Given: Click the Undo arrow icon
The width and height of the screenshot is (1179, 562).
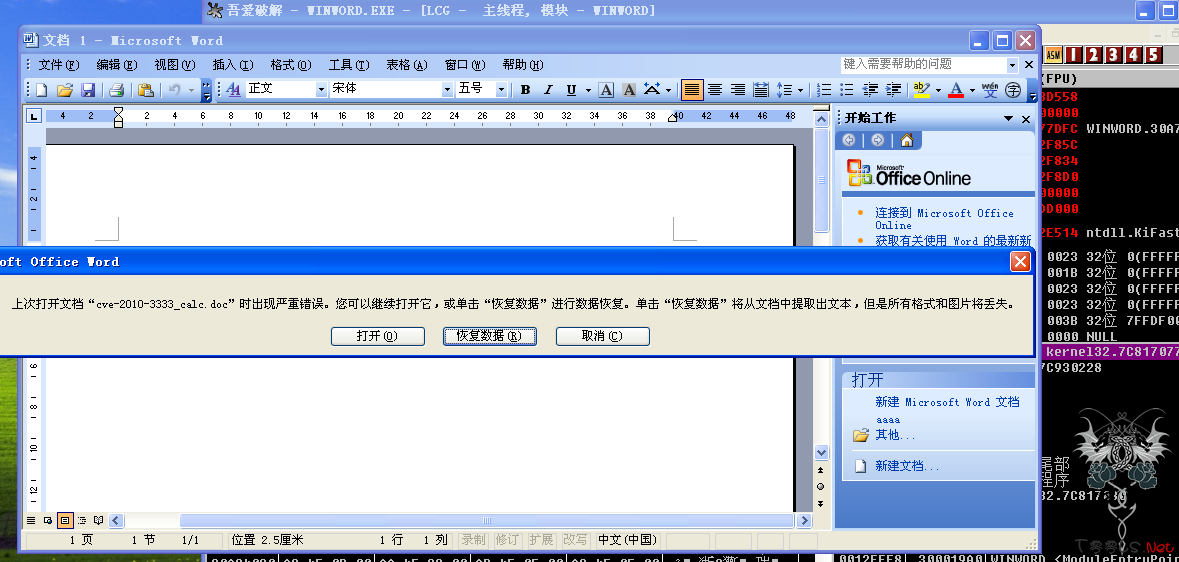Looking at the screenshot, I should click(174, 90).
